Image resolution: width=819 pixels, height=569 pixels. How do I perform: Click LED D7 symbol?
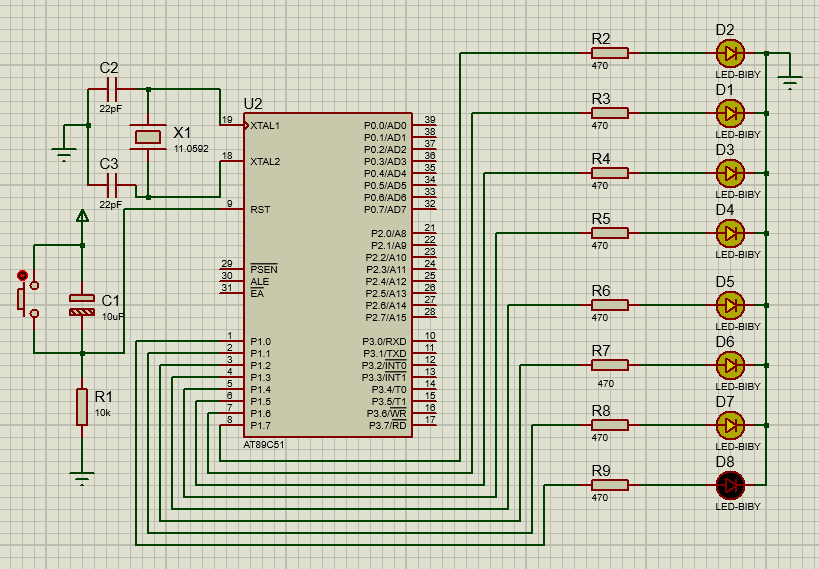(730, 425)
